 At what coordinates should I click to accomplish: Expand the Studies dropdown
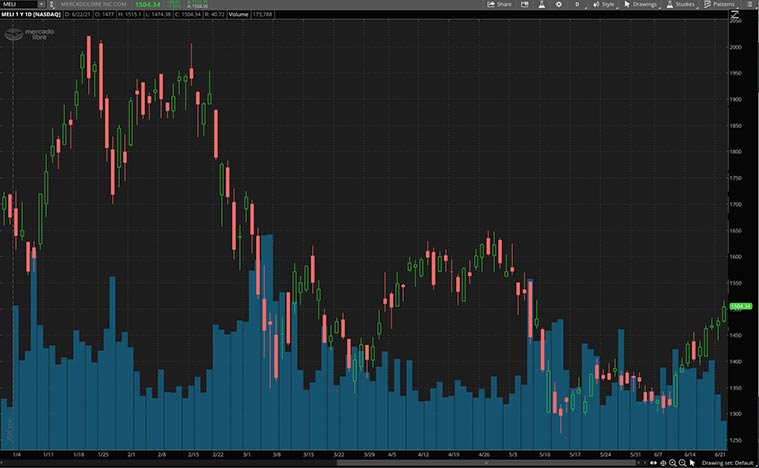(x=680, y=4)
